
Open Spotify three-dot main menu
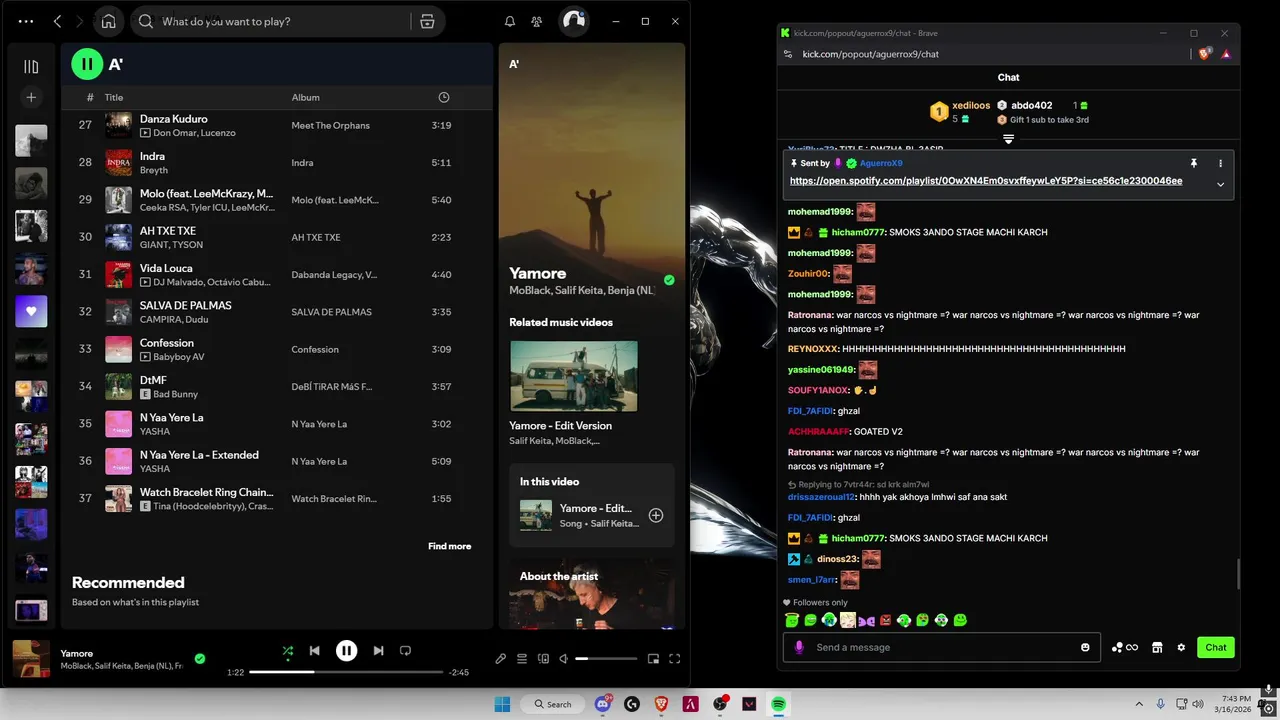click(26, 21)
